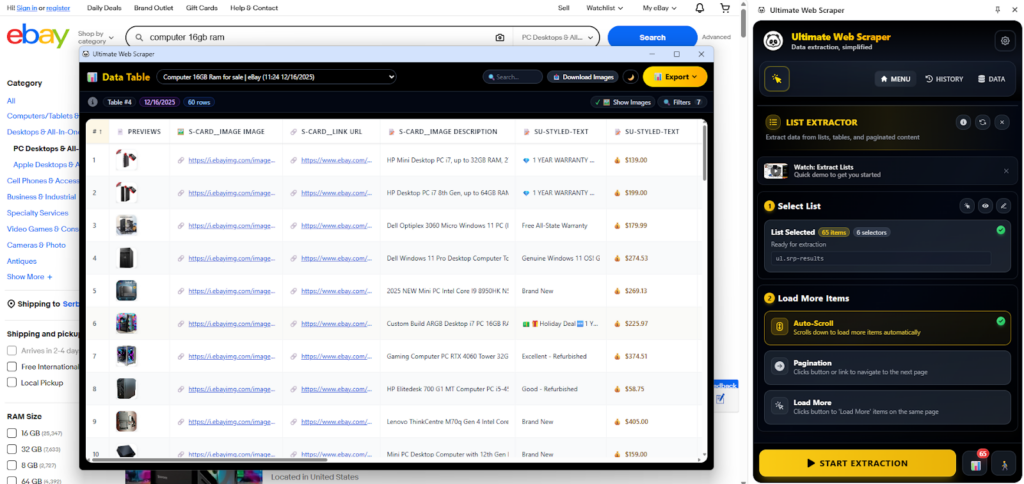
Task: Open the eBay shopping cart
Action: 725,8
